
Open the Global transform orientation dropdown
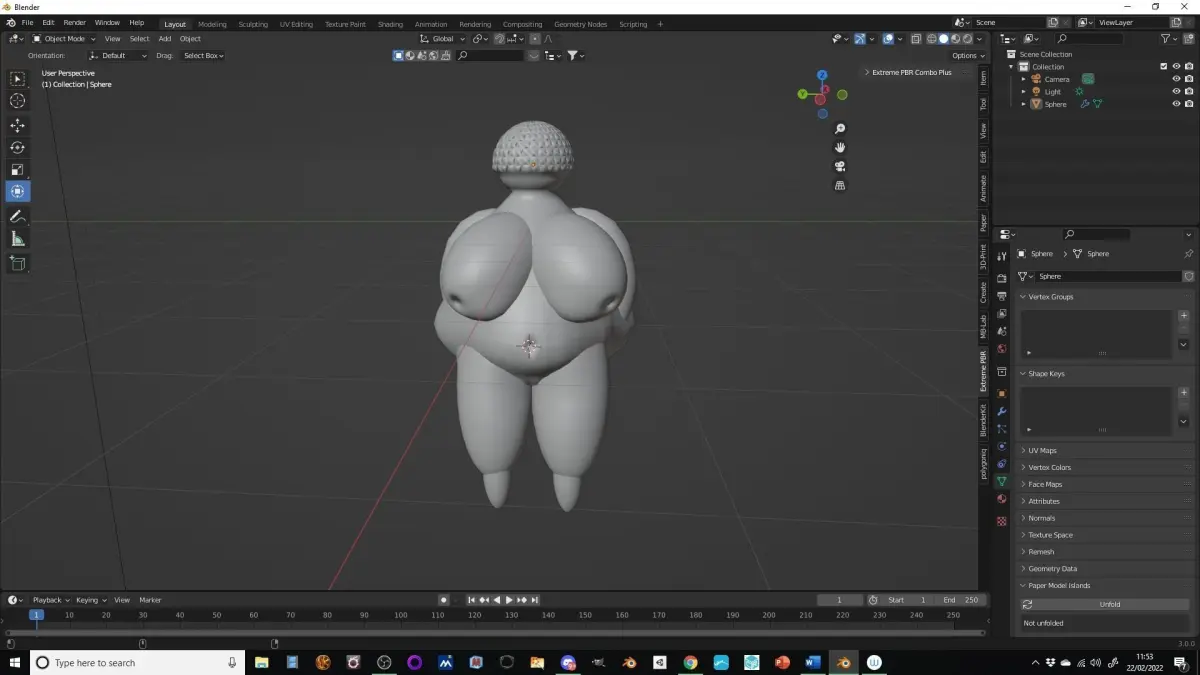(x=442, y=39)
